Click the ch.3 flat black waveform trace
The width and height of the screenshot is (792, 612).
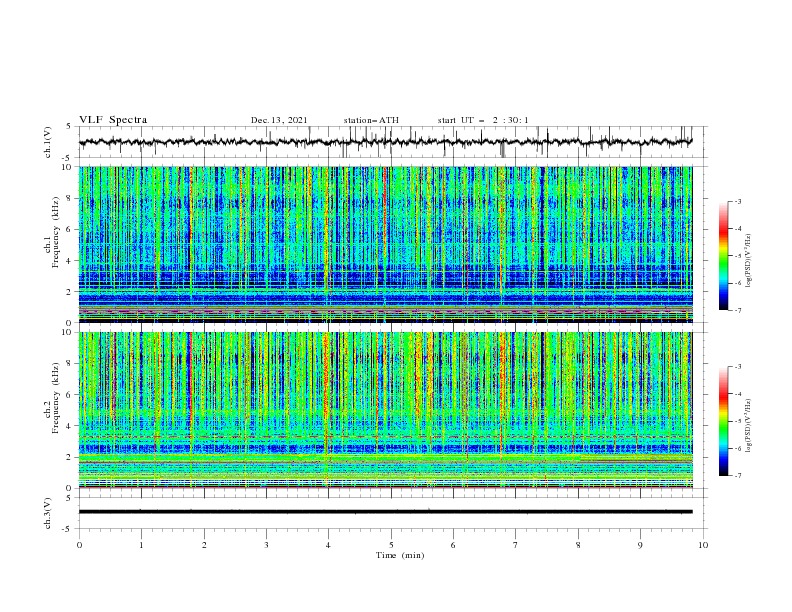click(x=385, y=512)
